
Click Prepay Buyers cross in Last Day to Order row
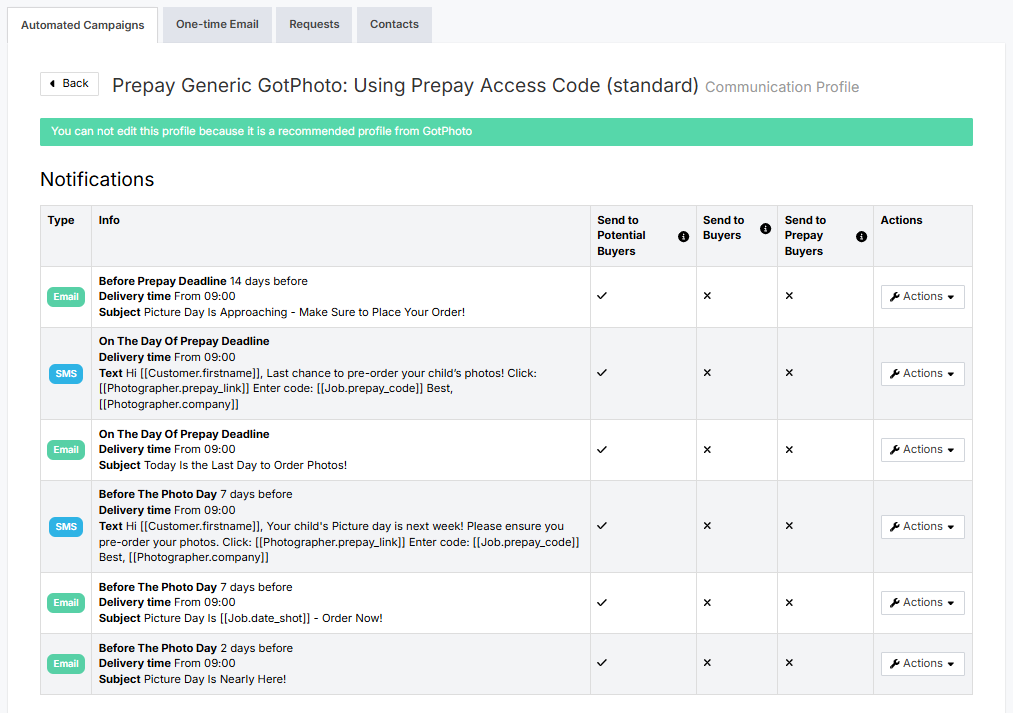[789, 450]
